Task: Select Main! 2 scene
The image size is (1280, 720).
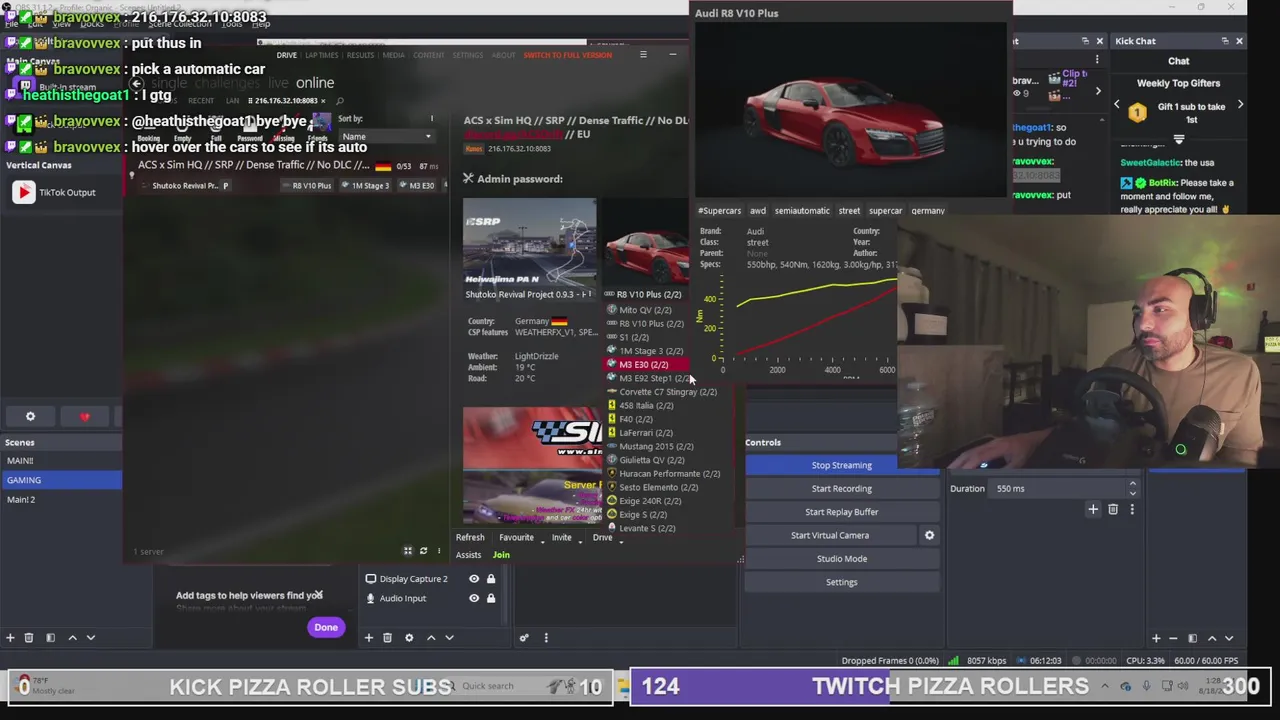Action: click(60, 499)
